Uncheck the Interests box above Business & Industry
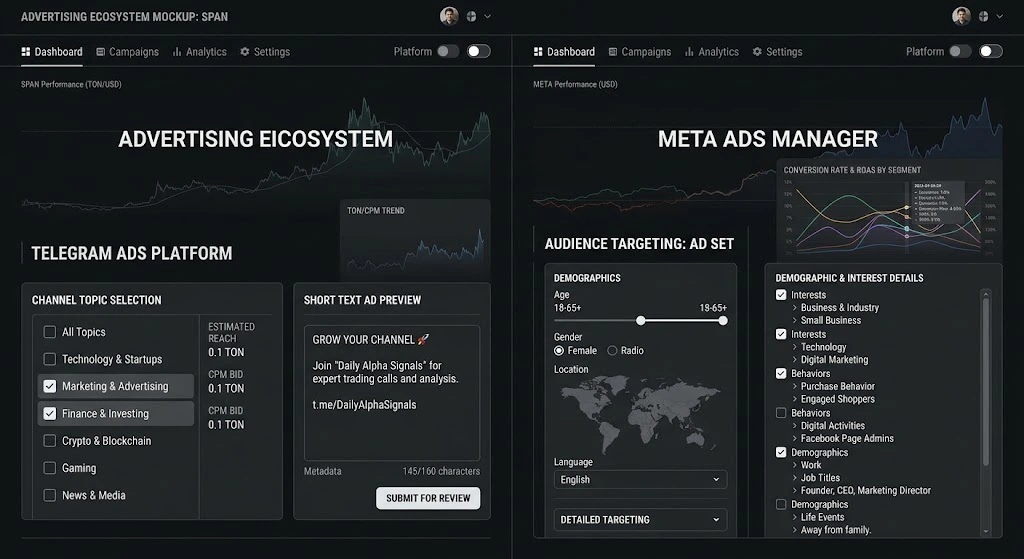 point(781,295)
